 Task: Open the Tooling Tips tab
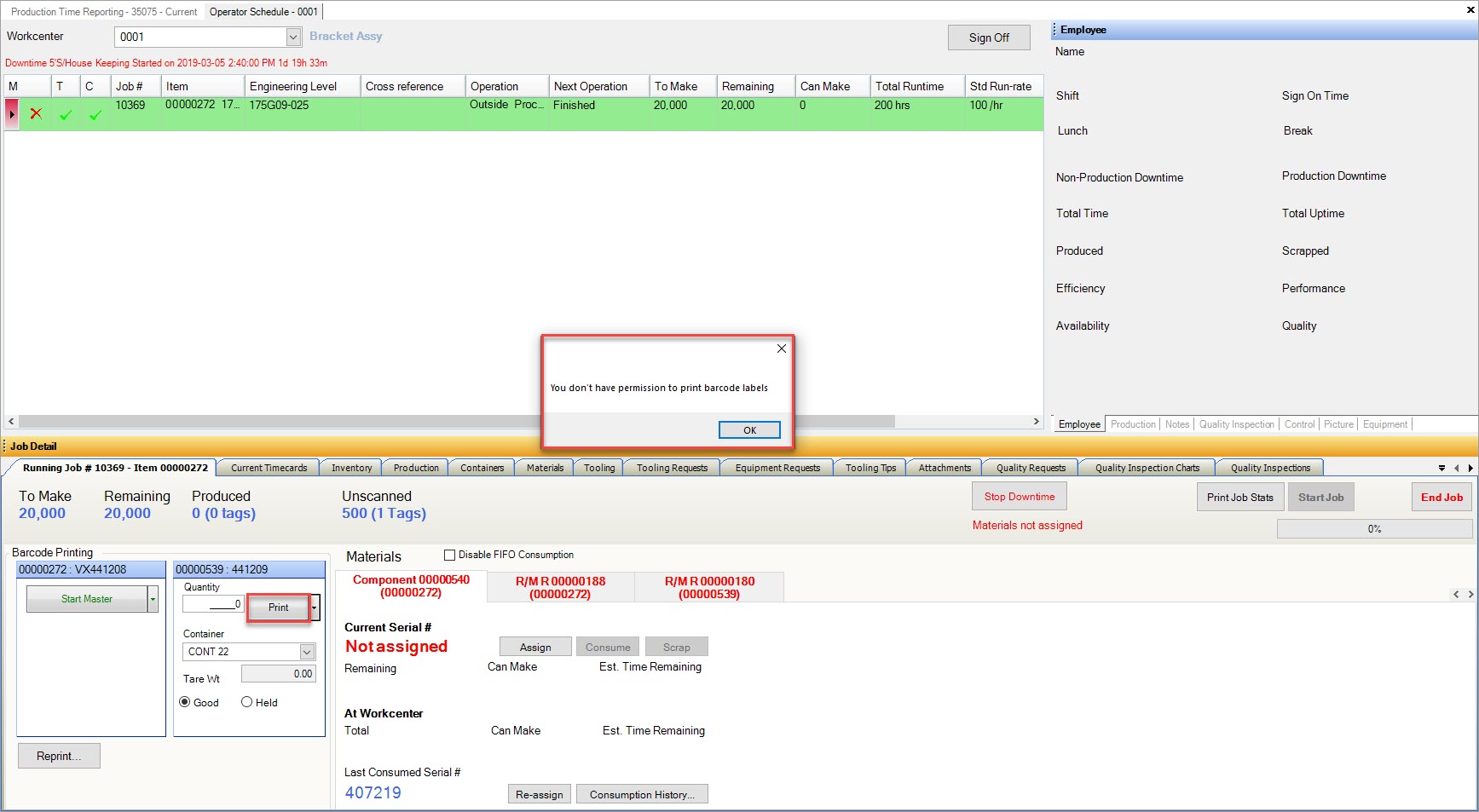(x=870, y=468)
